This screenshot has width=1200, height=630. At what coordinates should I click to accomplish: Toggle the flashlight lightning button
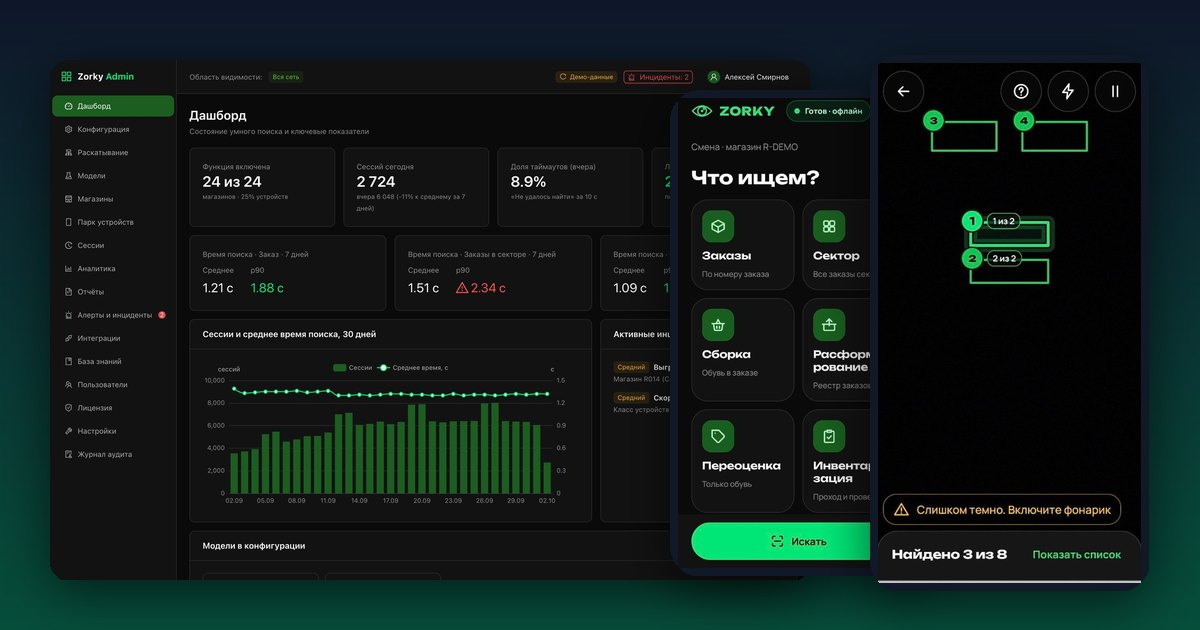1068,91
